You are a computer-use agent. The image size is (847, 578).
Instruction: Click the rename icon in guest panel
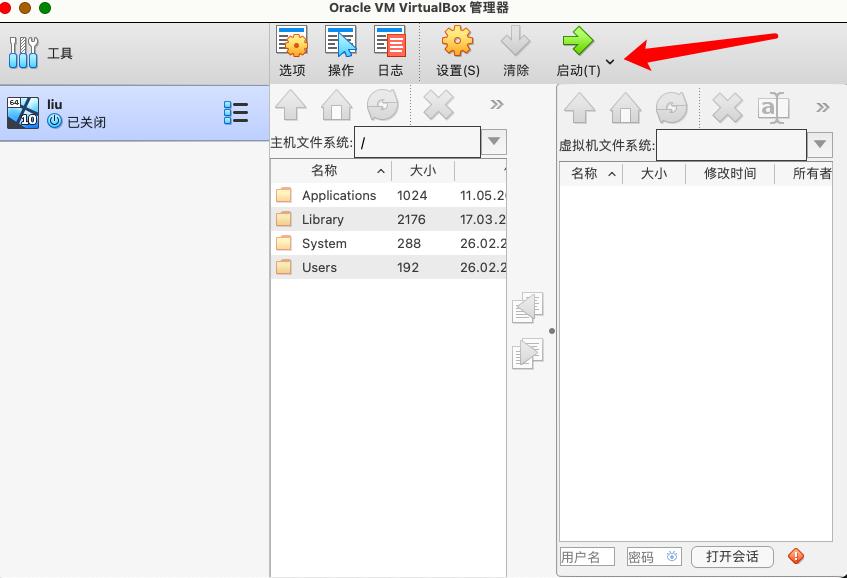[774, 107]
